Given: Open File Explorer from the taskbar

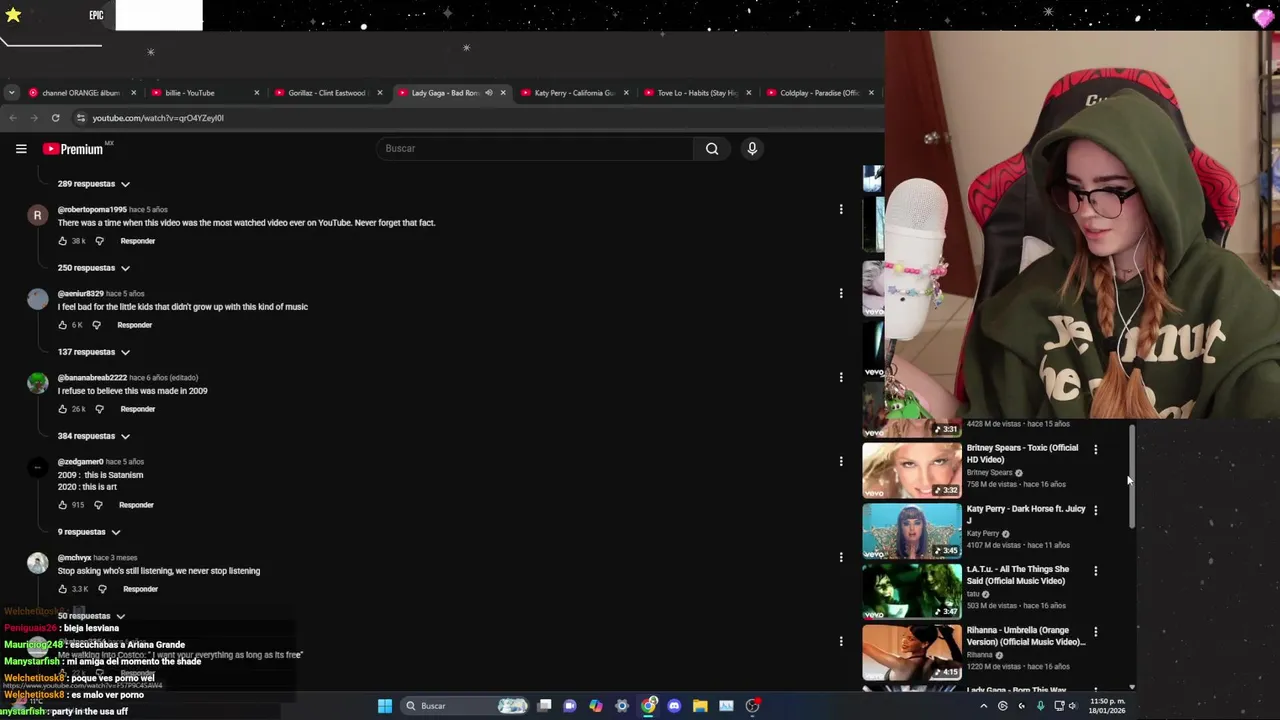Looking at the screenshot, I should [700, 706].
